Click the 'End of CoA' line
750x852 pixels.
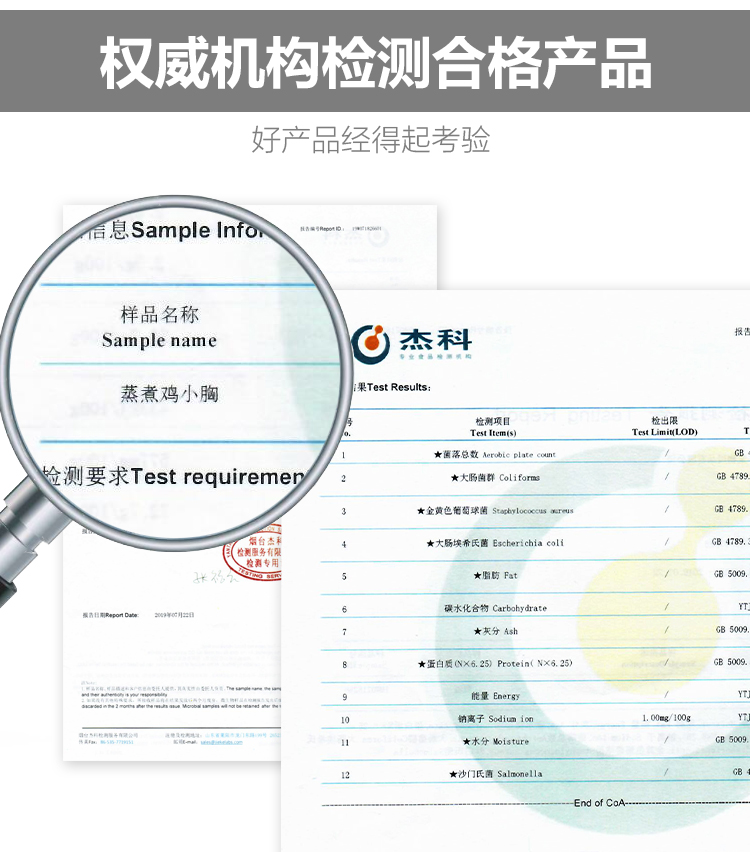(x=600, y=803)
